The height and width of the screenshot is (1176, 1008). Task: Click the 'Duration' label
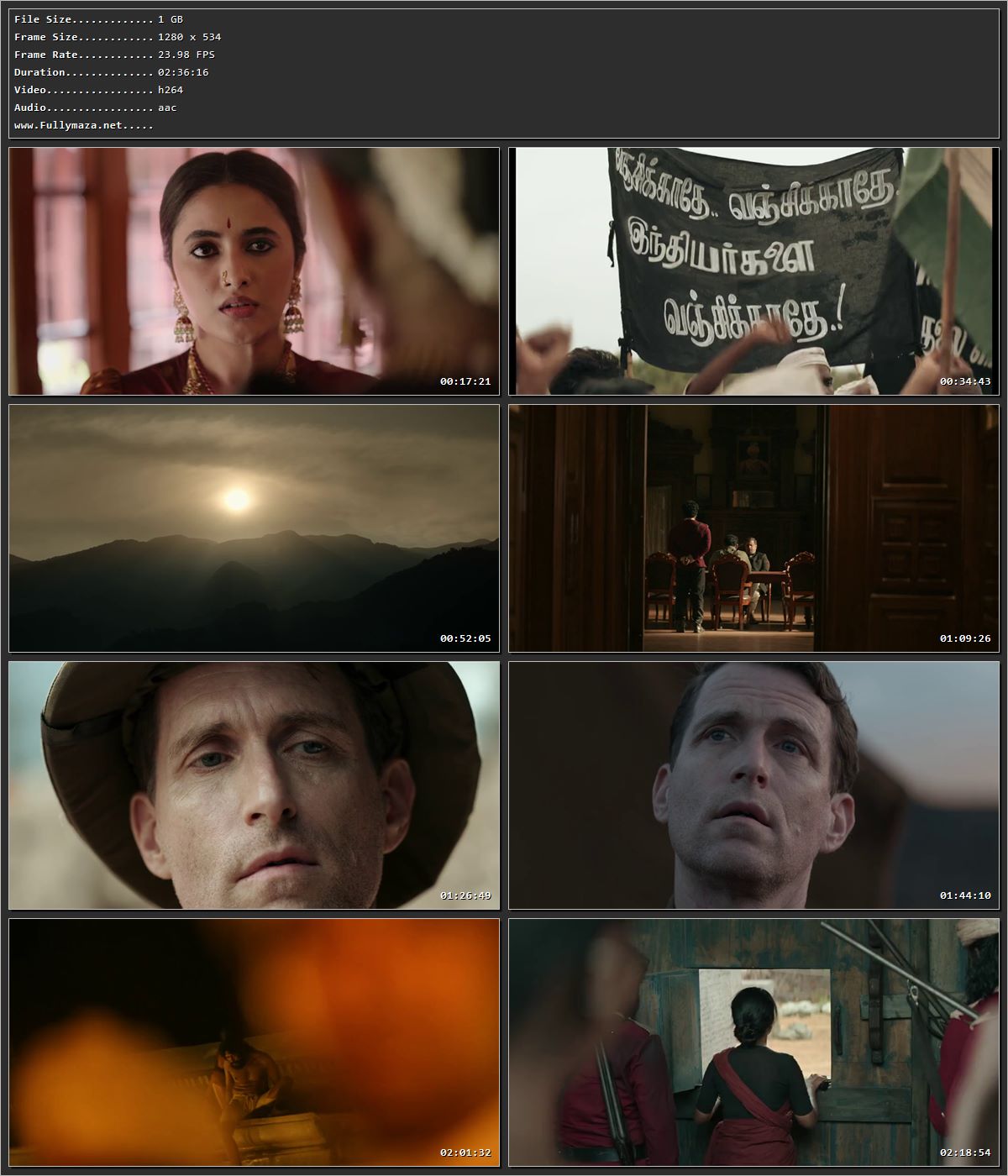pyautogui.click(x=39, y=72)
